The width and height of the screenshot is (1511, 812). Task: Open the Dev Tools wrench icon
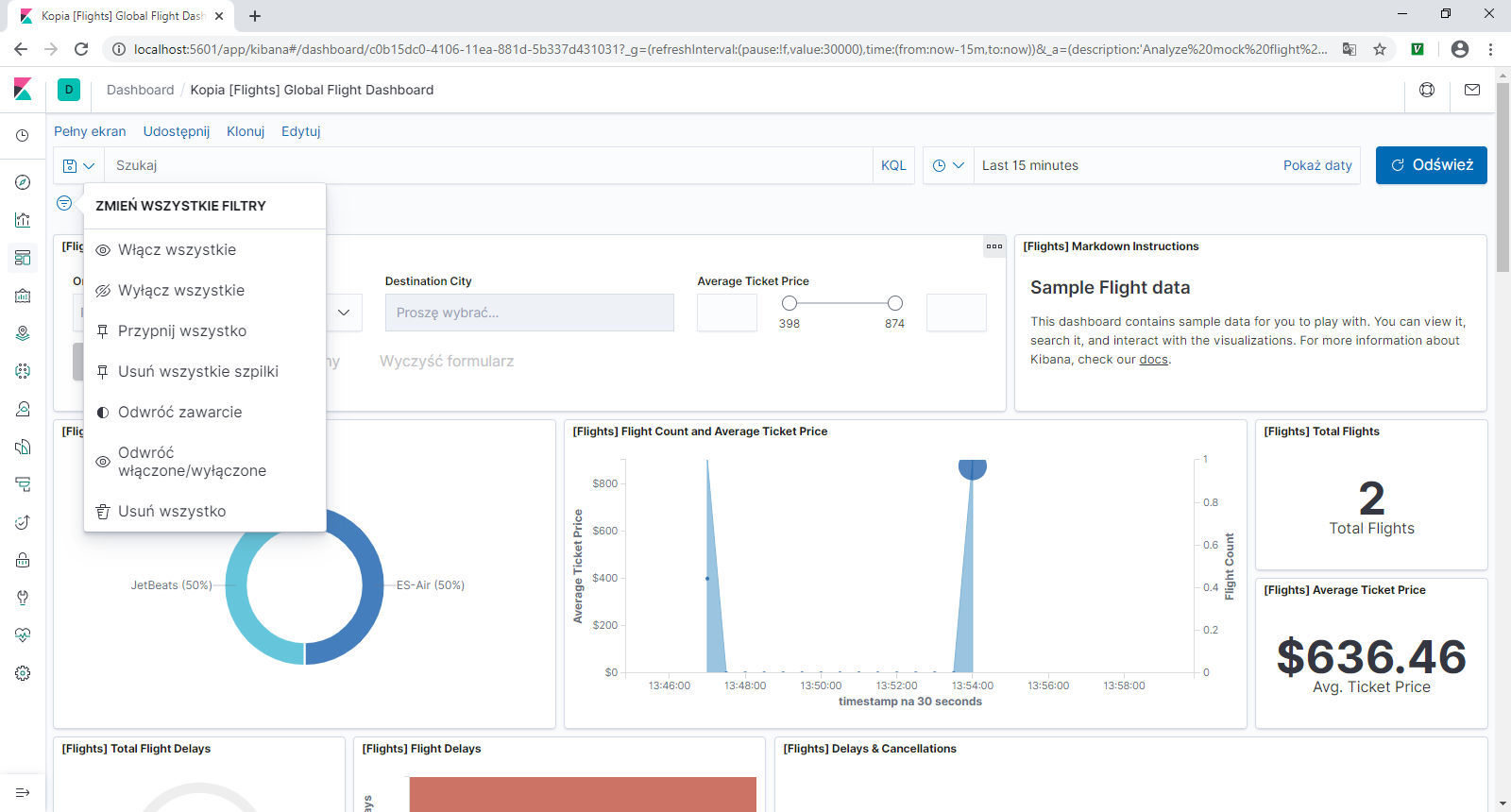[x=23, y=598]
